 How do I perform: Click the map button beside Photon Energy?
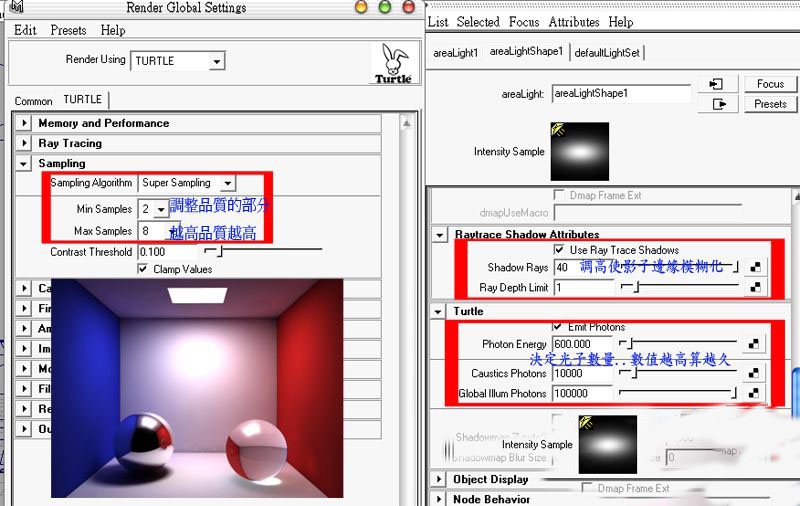pos(754,344)
